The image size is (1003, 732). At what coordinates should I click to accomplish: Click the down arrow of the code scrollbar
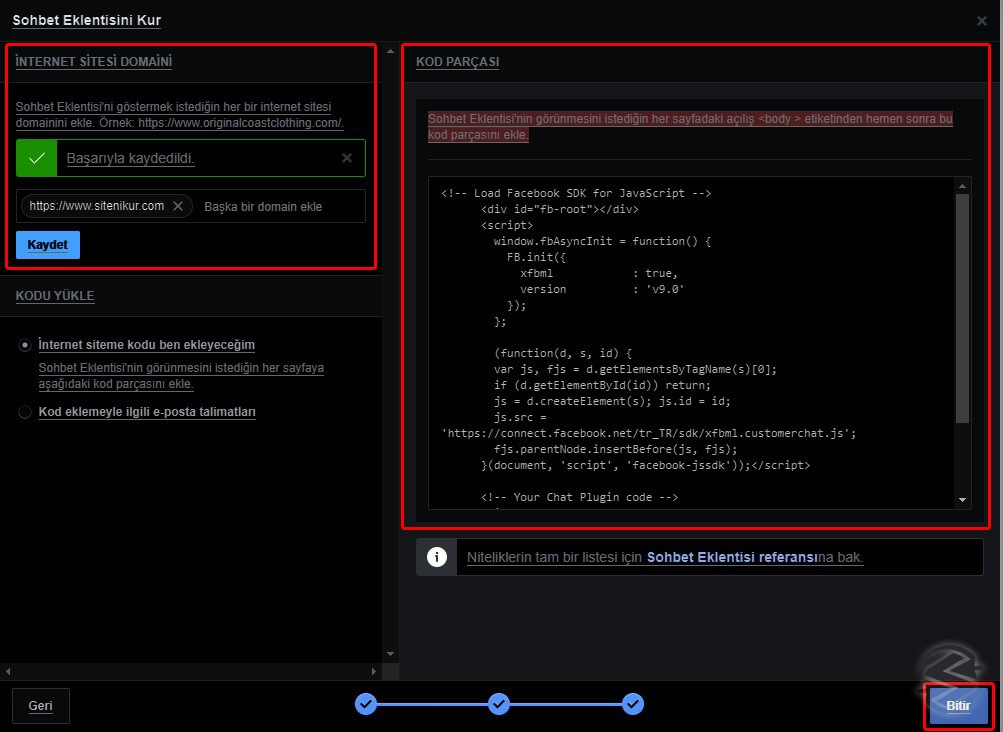click(962, 500)
